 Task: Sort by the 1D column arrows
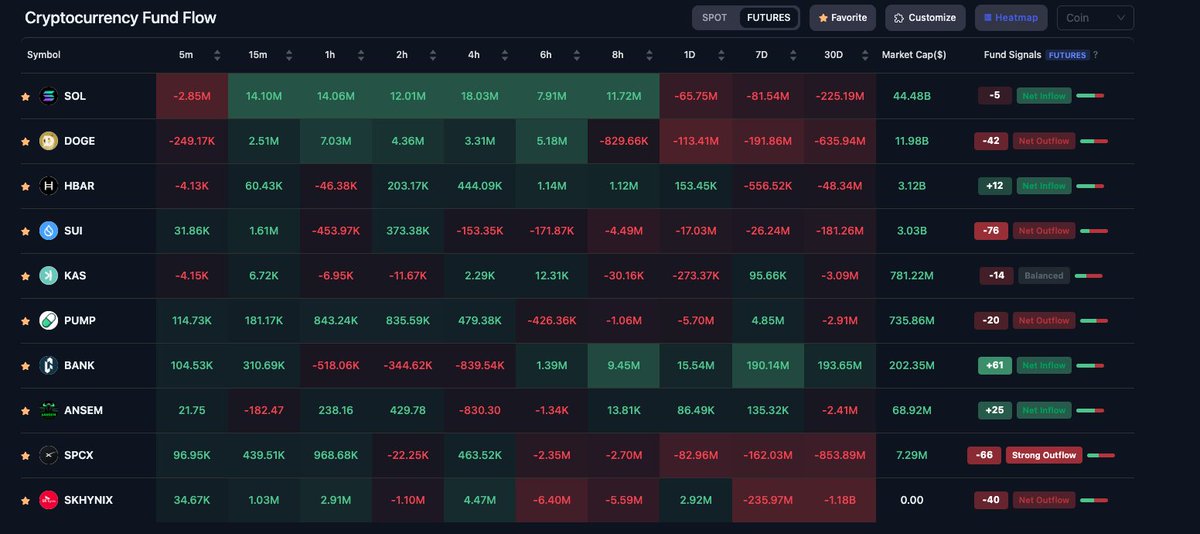pos(721,55)
